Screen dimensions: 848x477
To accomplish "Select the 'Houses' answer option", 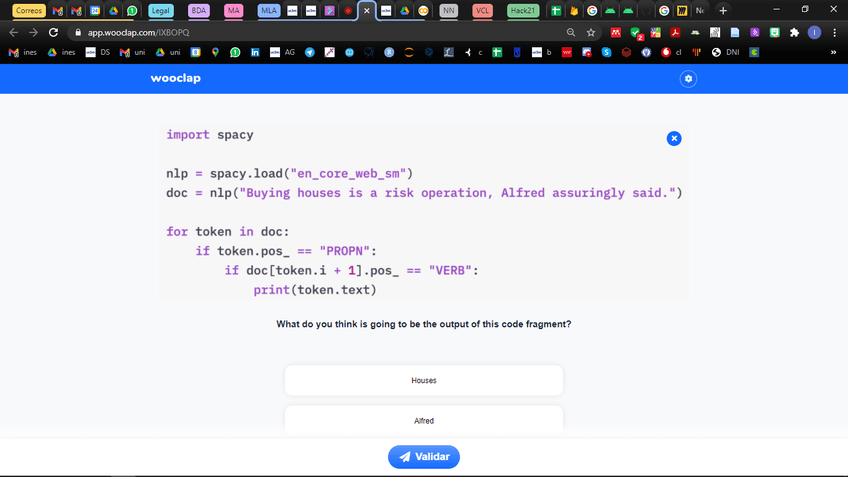I will (x=424, y=381).
